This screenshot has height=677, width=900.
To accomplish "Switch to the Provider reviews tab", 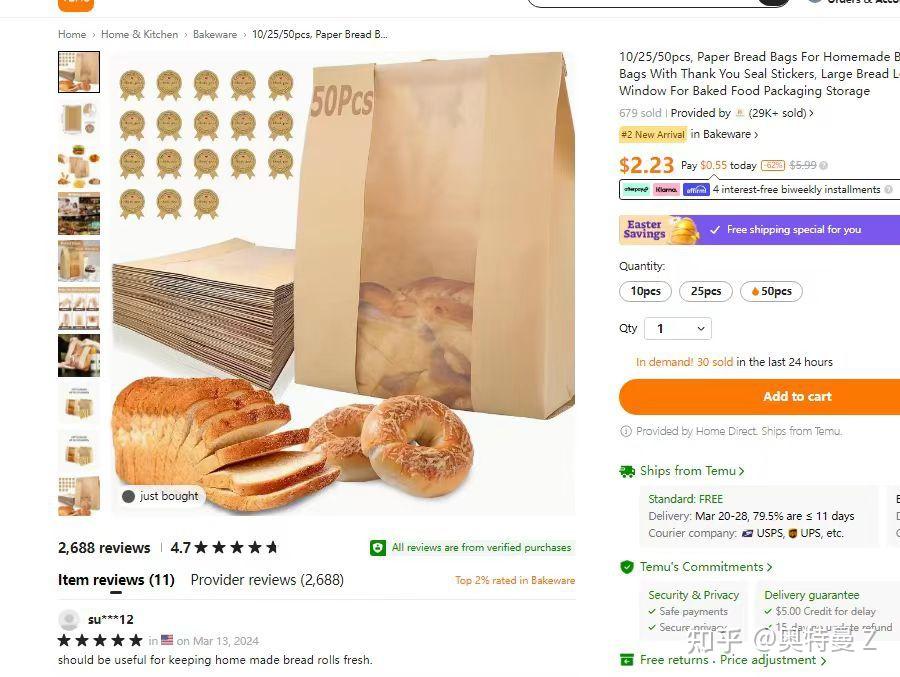I will click(267, 580).
